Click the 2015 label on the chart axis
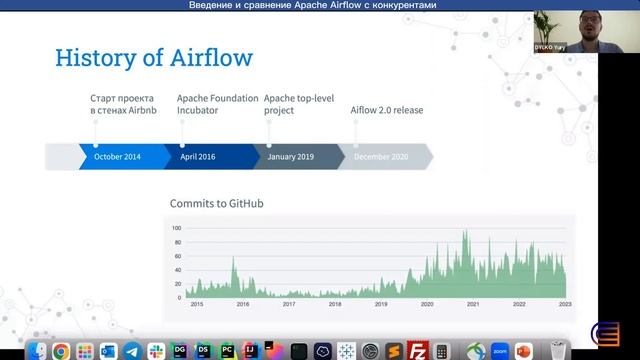Image resolution: width=640 pixels, height=360 pixels. point(197,304)
